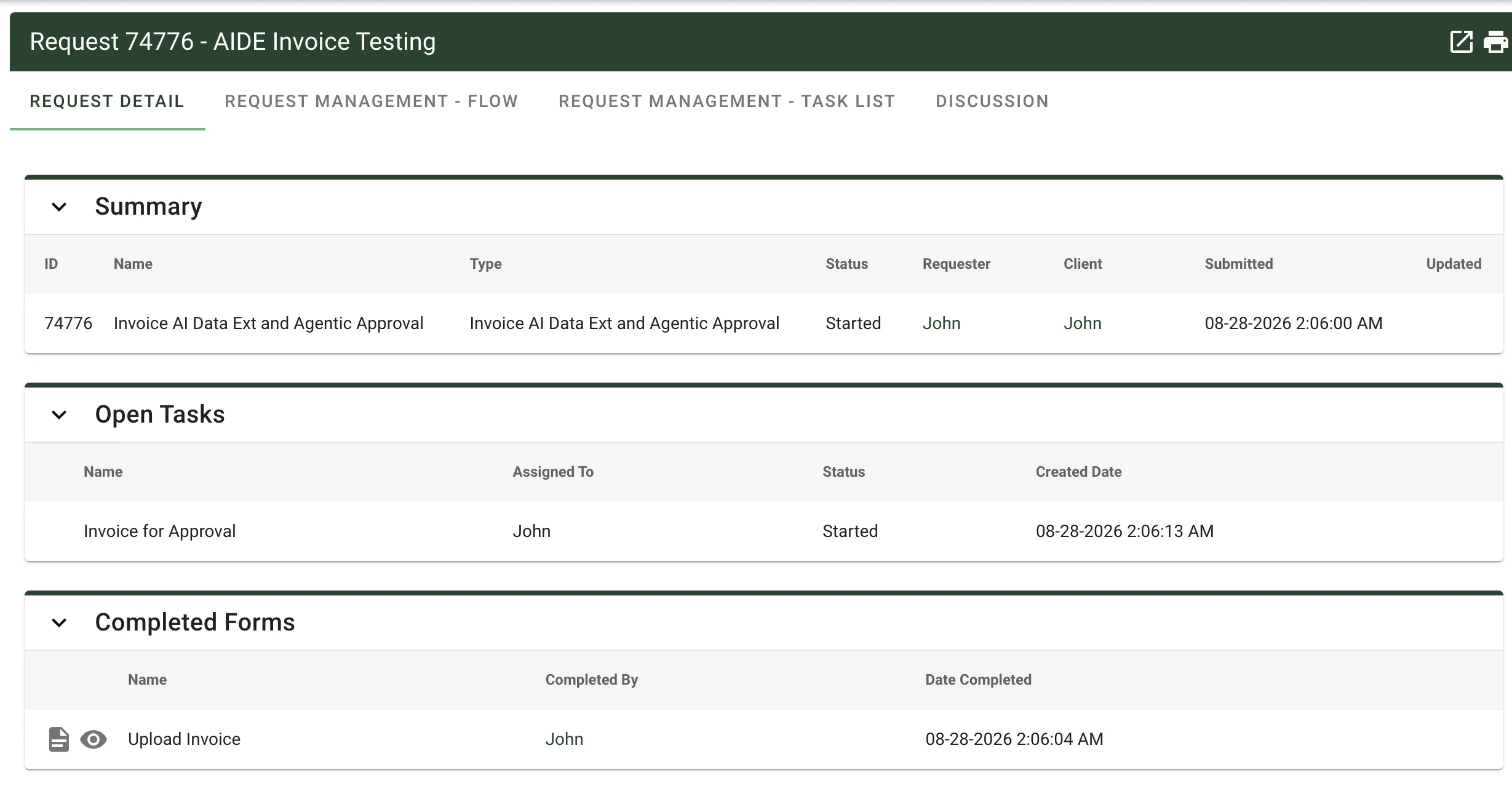Collapse the Open Tasks section

coord(59,415)
